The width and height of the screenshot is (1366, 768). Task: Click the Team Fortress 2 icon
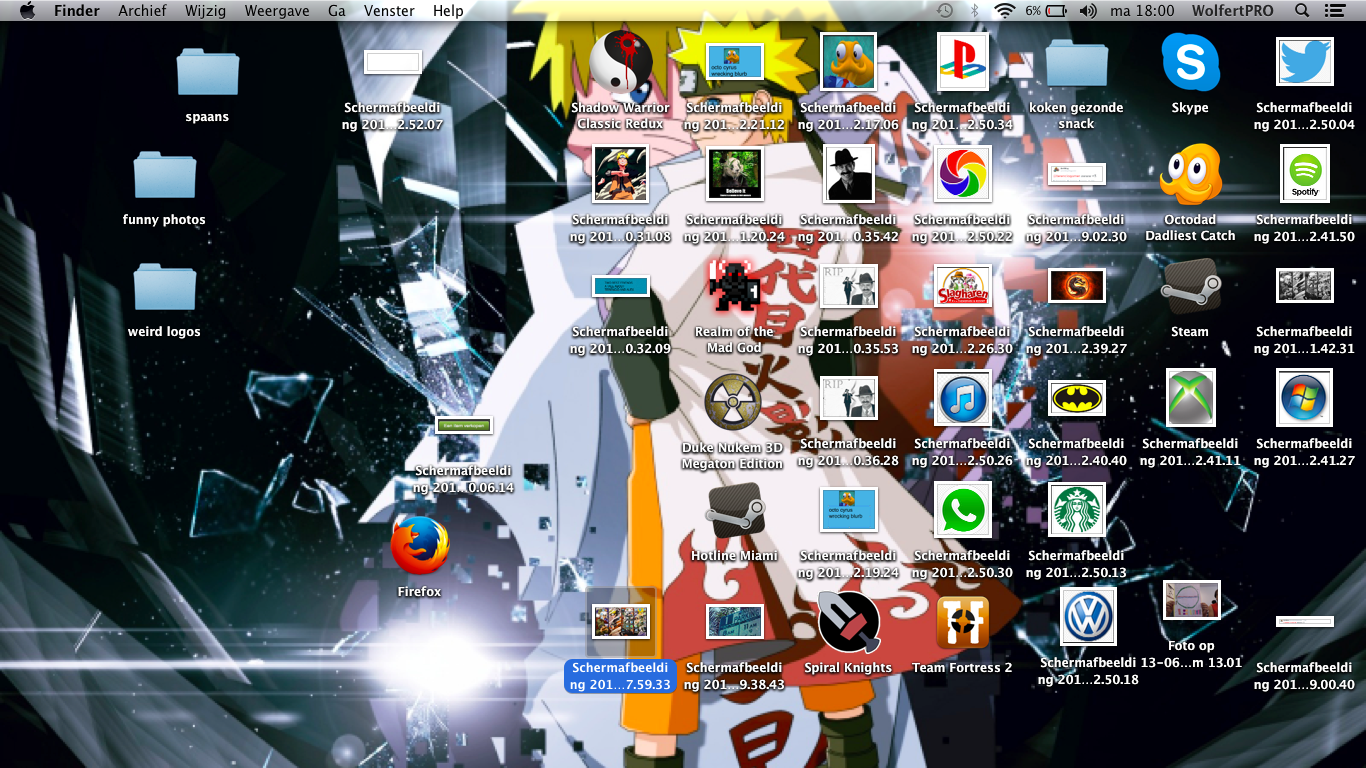(962, 622)
